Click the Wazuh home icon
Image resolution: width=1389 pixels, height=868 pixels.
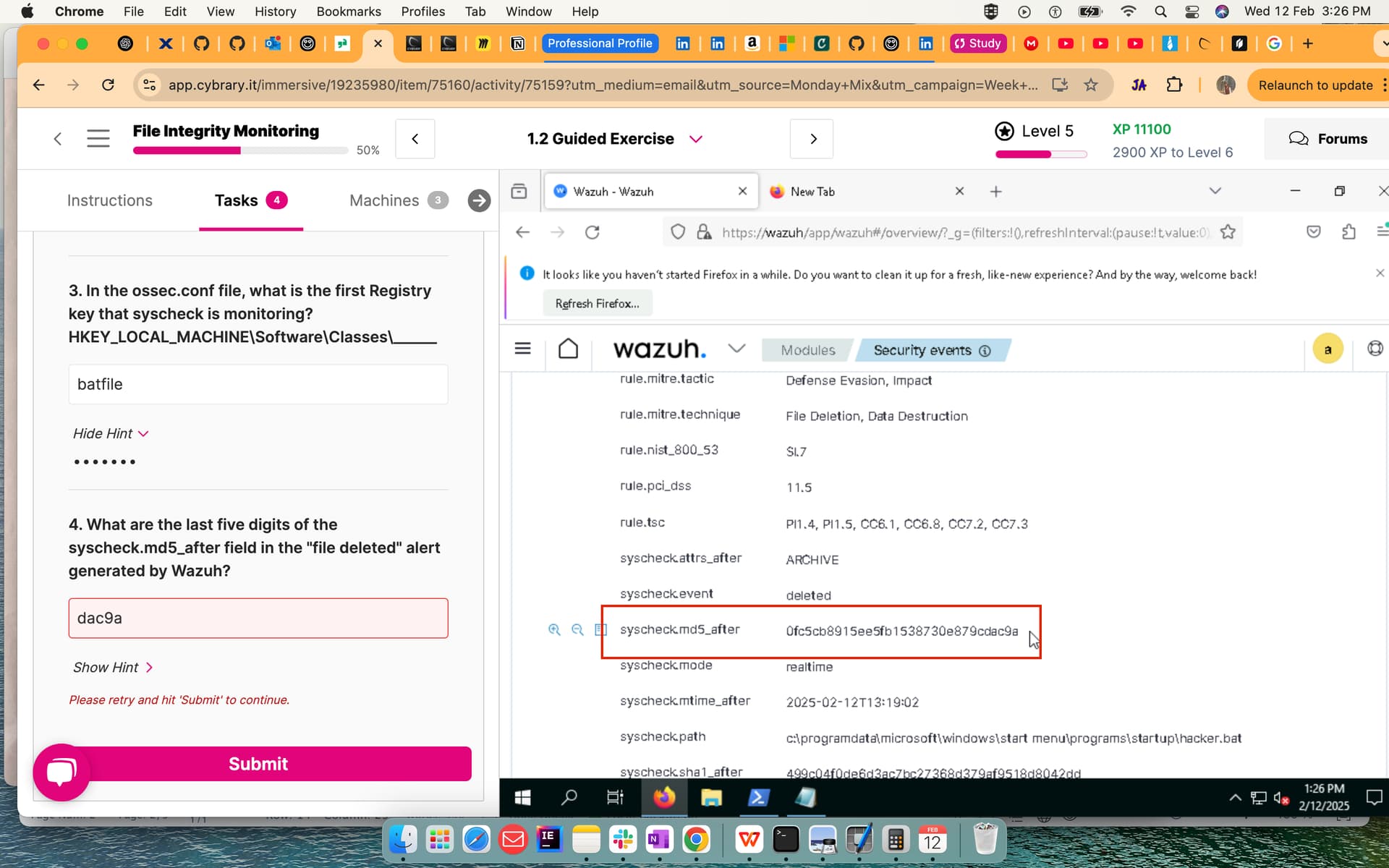click(x=568, y=349)
